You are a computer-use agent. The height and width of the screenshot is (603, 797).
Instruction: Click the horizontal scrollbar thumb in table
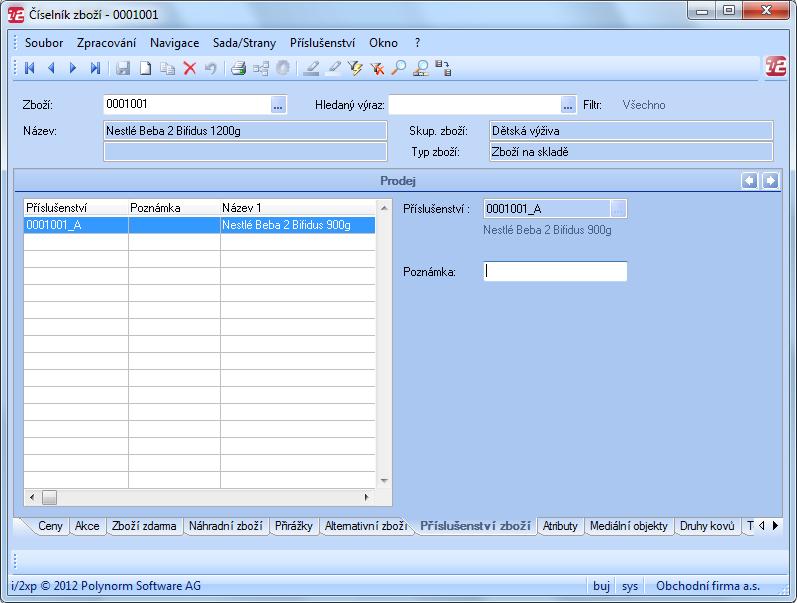pyautogui.click(x=49, y=497)
